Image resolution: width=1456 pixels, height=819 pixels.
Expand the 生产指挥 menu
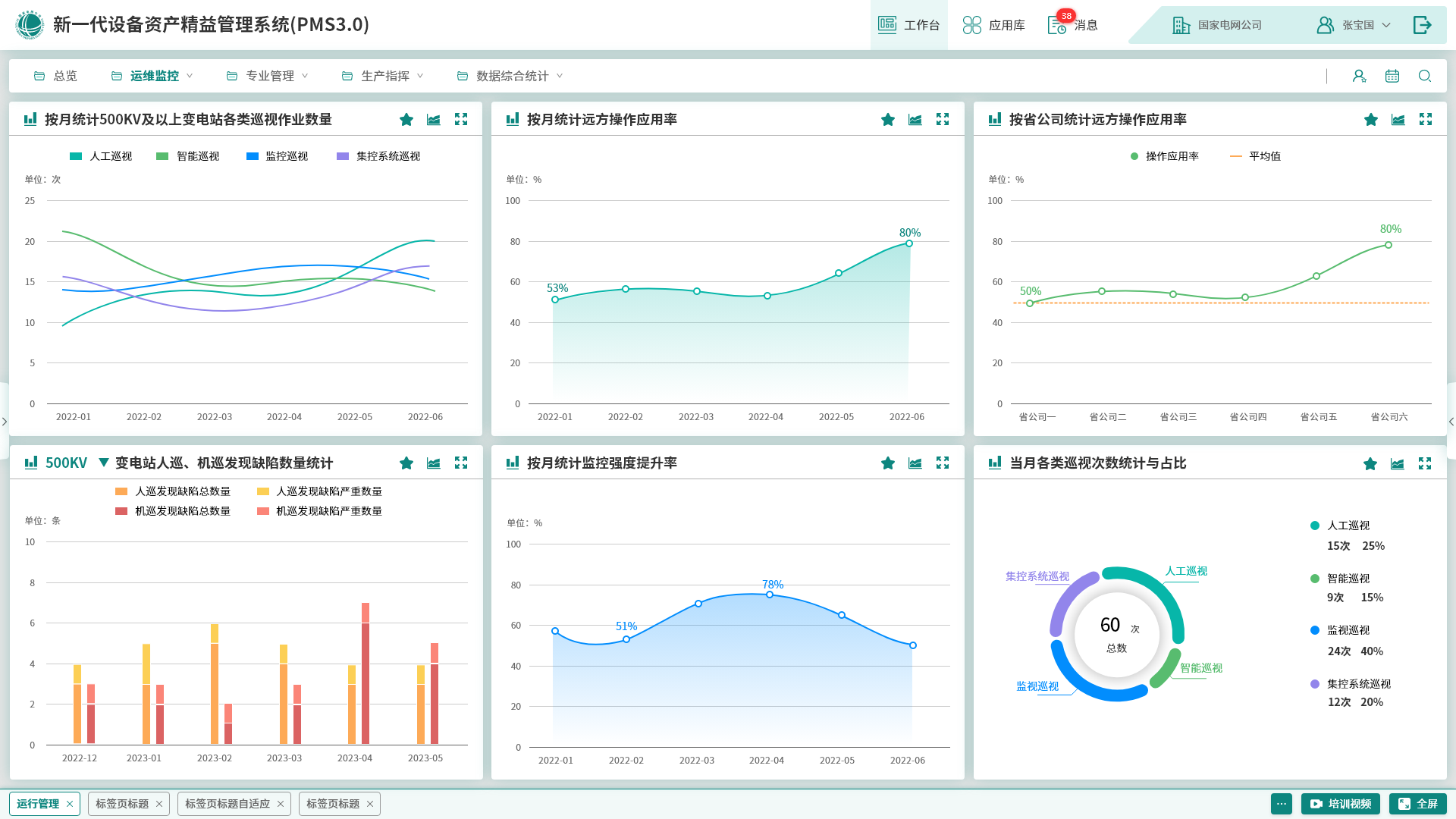coord(382,76)
